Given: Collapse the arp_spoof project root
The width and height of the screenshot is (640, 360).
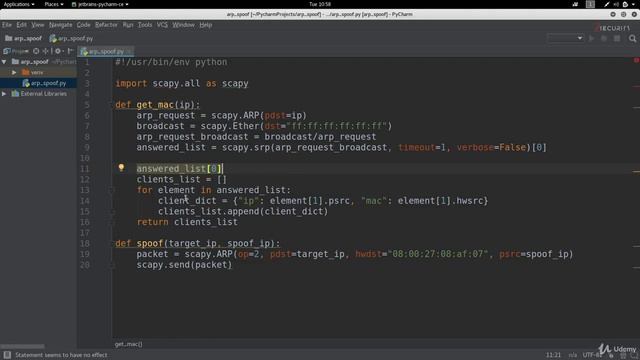Looking at the screenshot, I should pos(4,62).
